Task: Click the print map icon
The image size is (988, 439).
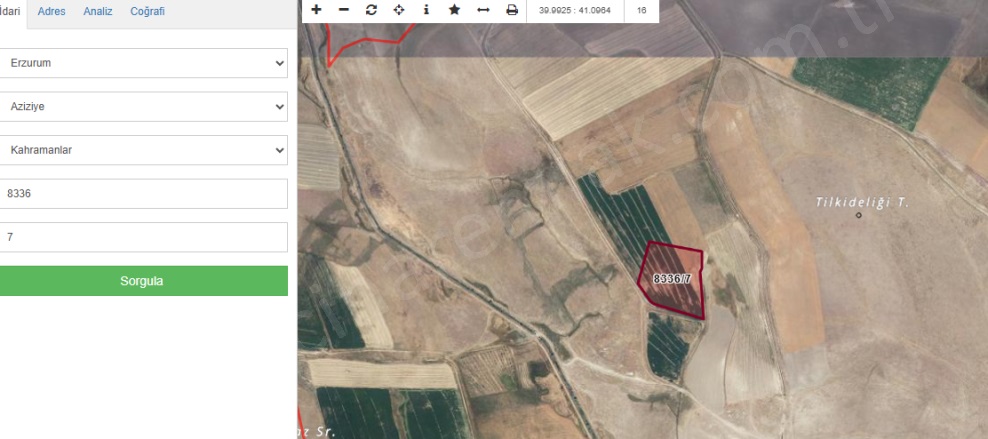Action: tap(512, 10)
